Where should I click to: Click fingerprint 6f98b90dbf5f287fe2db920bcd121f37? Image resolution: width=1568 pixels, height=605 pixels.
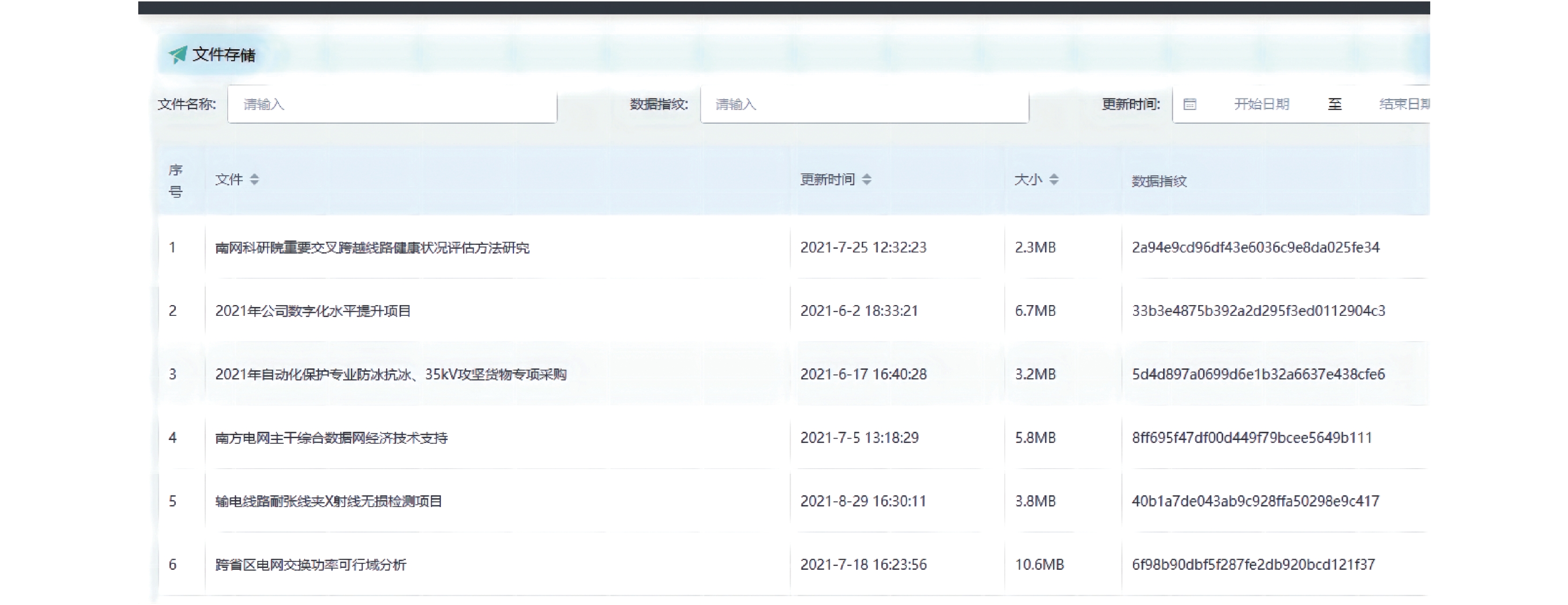[1253, 564]
